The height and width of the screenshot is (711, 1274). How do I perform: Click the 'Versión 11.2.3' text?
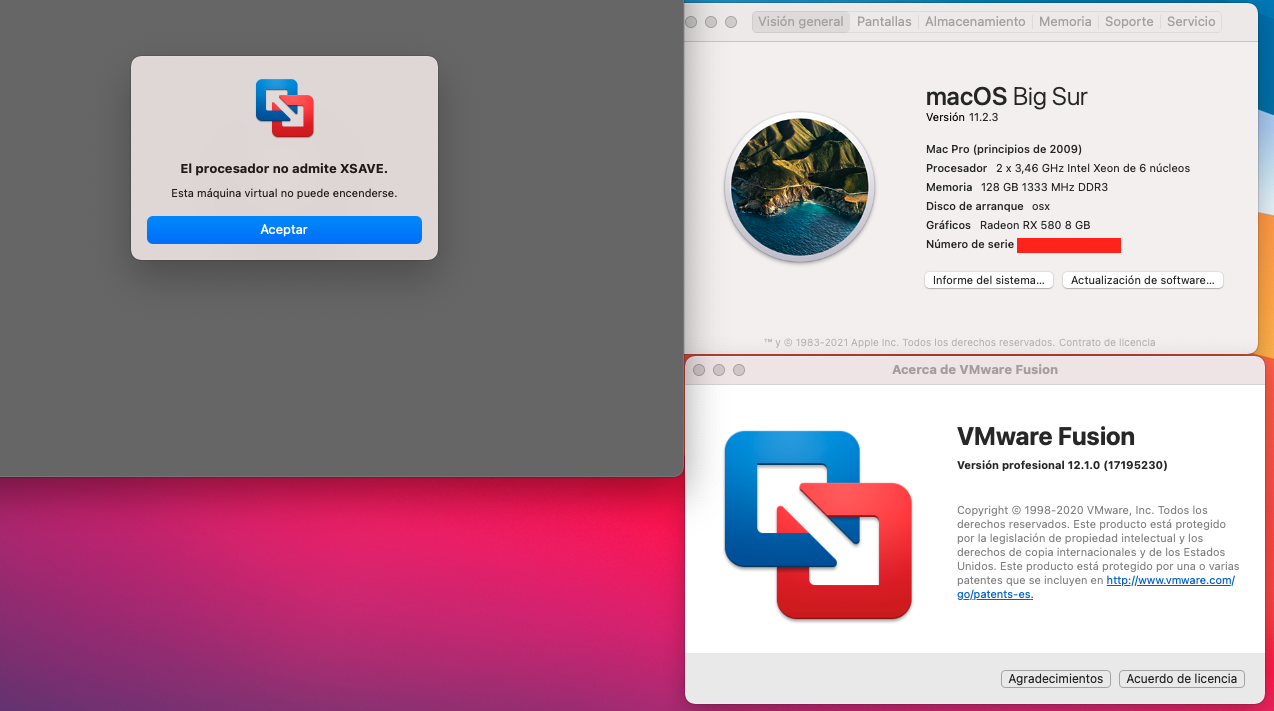click(962, 118)
